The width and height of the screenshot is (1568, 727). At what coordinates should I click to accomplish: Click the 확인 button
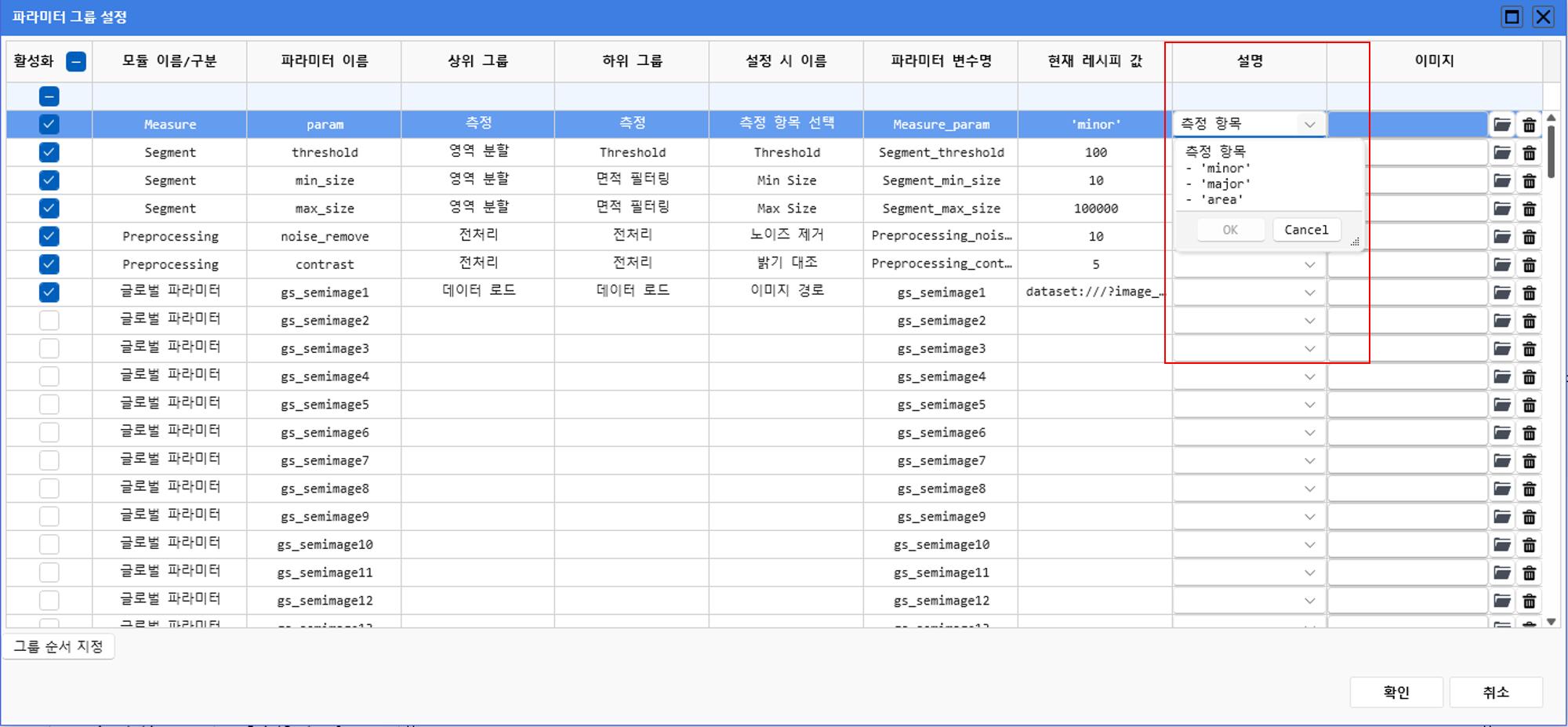pos(1396,692)
